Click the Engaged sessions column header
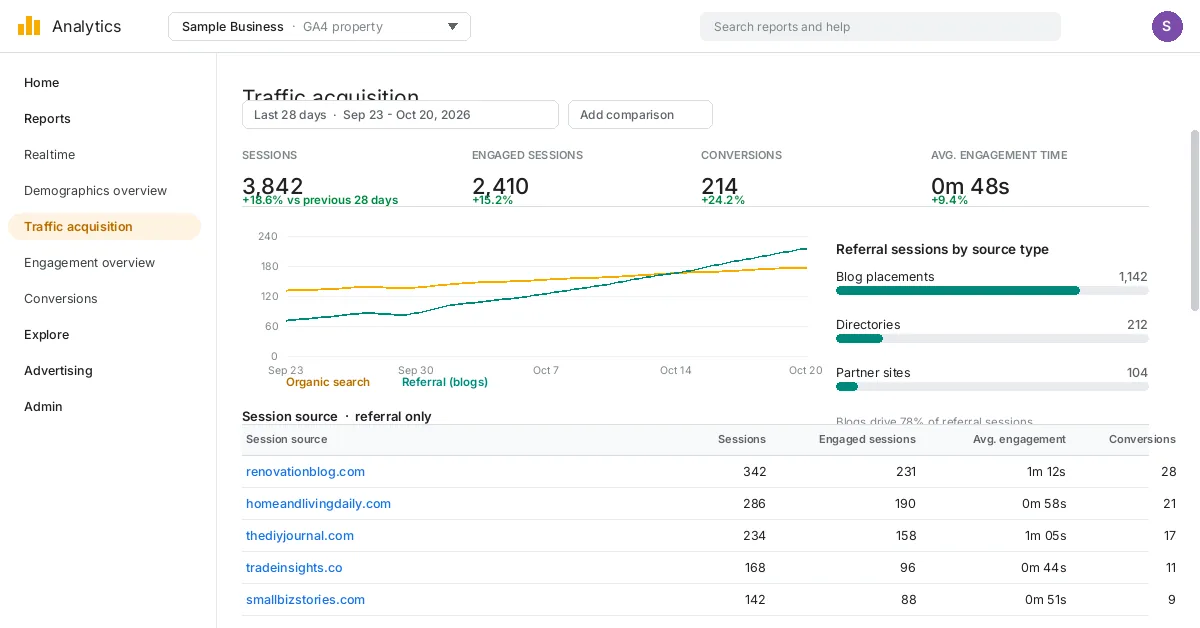Screen dimensions: 1200x628 867,440
